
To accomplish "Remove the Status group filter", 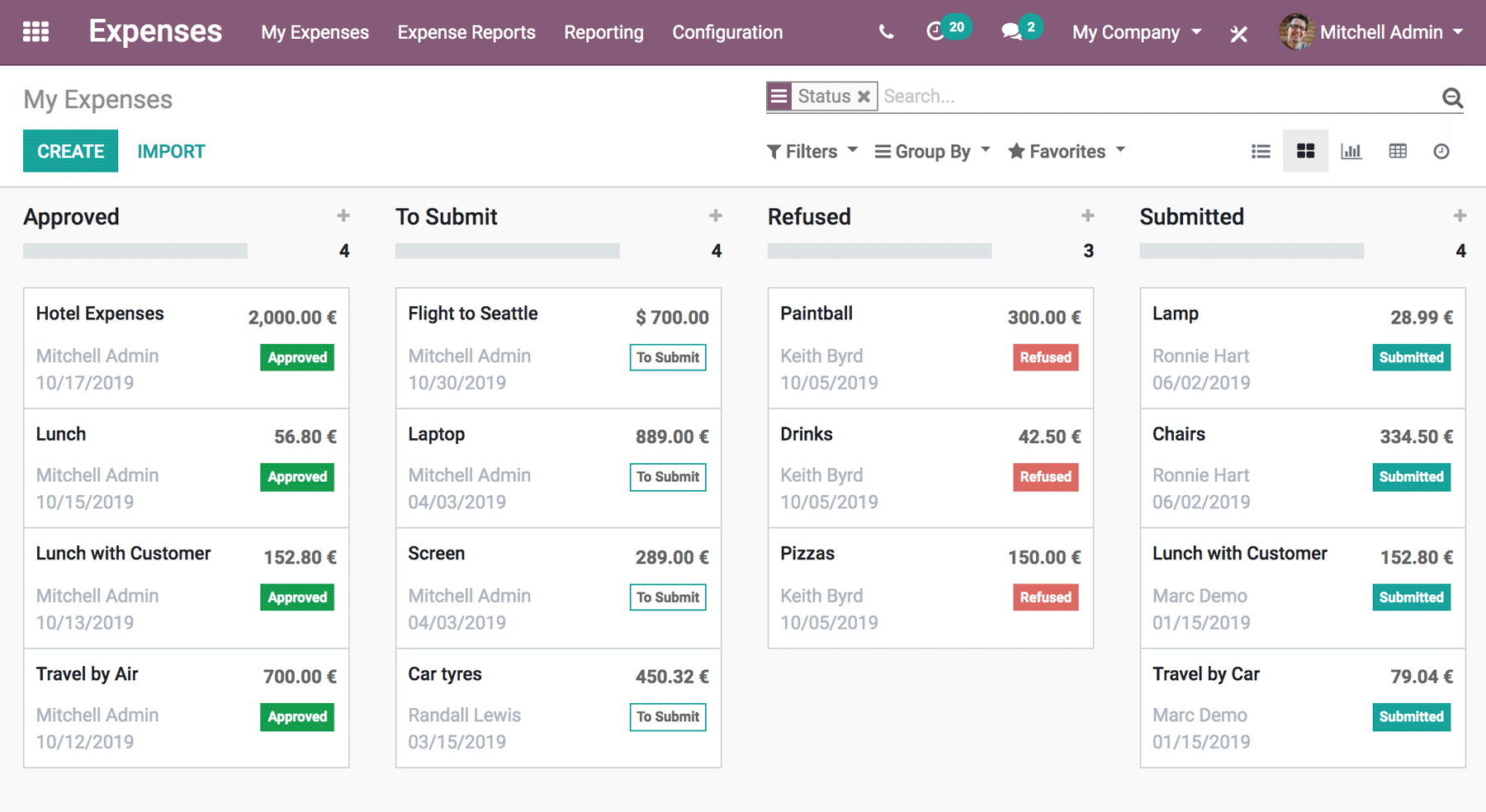I will coord(864,97).
